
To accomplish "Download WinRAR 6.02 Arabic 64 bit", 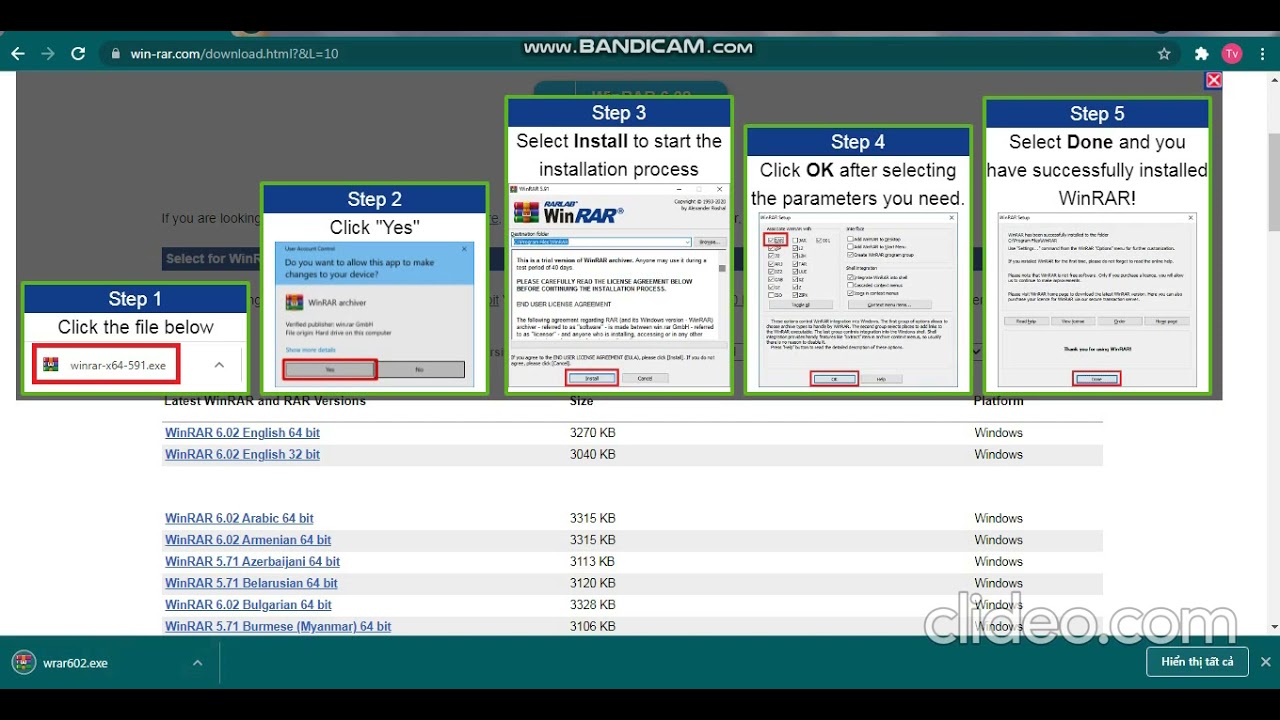I will 239,518.
